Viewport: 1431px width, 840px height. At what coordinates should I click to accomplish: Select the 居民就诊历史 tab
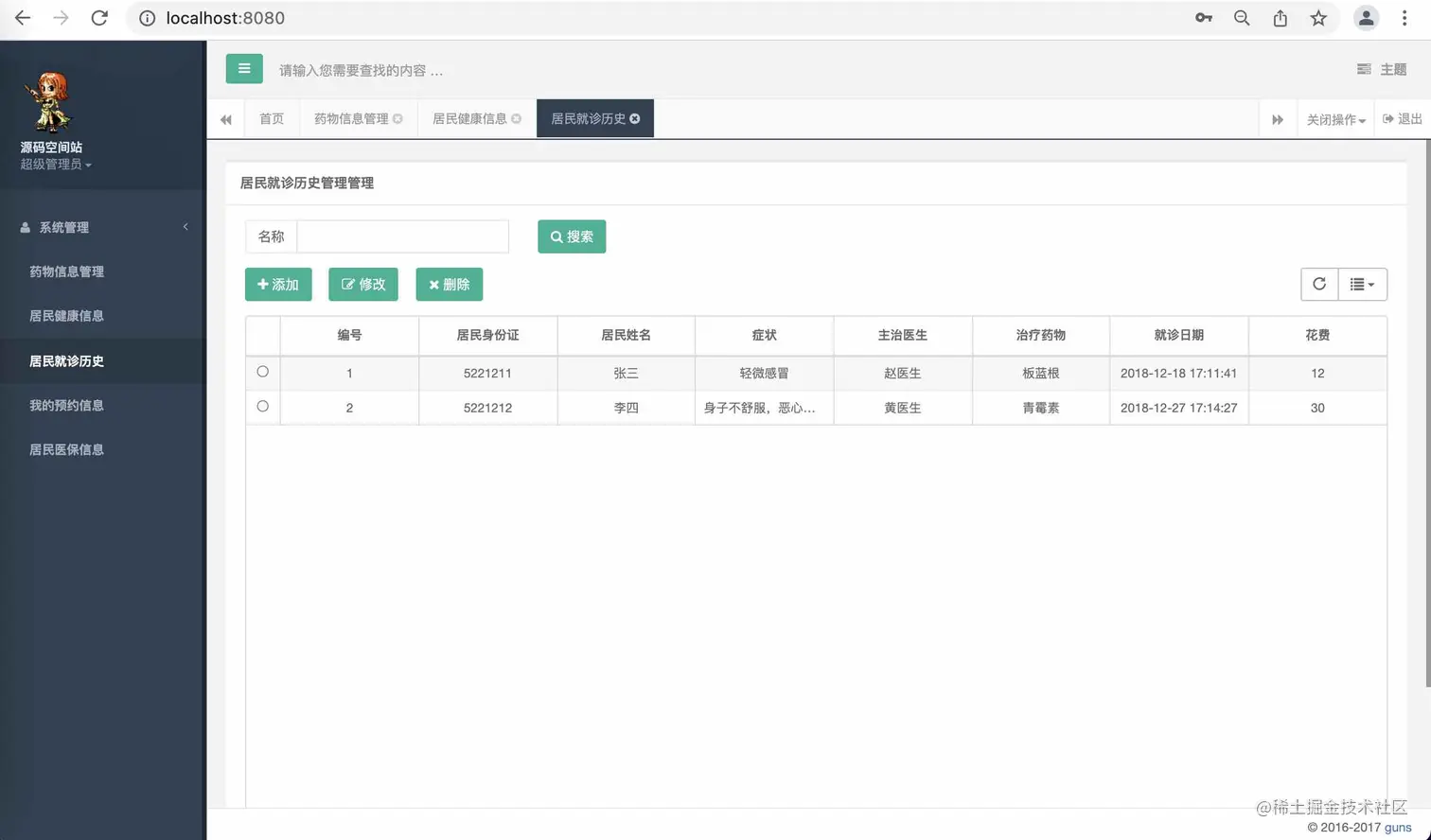click(589, 118)
